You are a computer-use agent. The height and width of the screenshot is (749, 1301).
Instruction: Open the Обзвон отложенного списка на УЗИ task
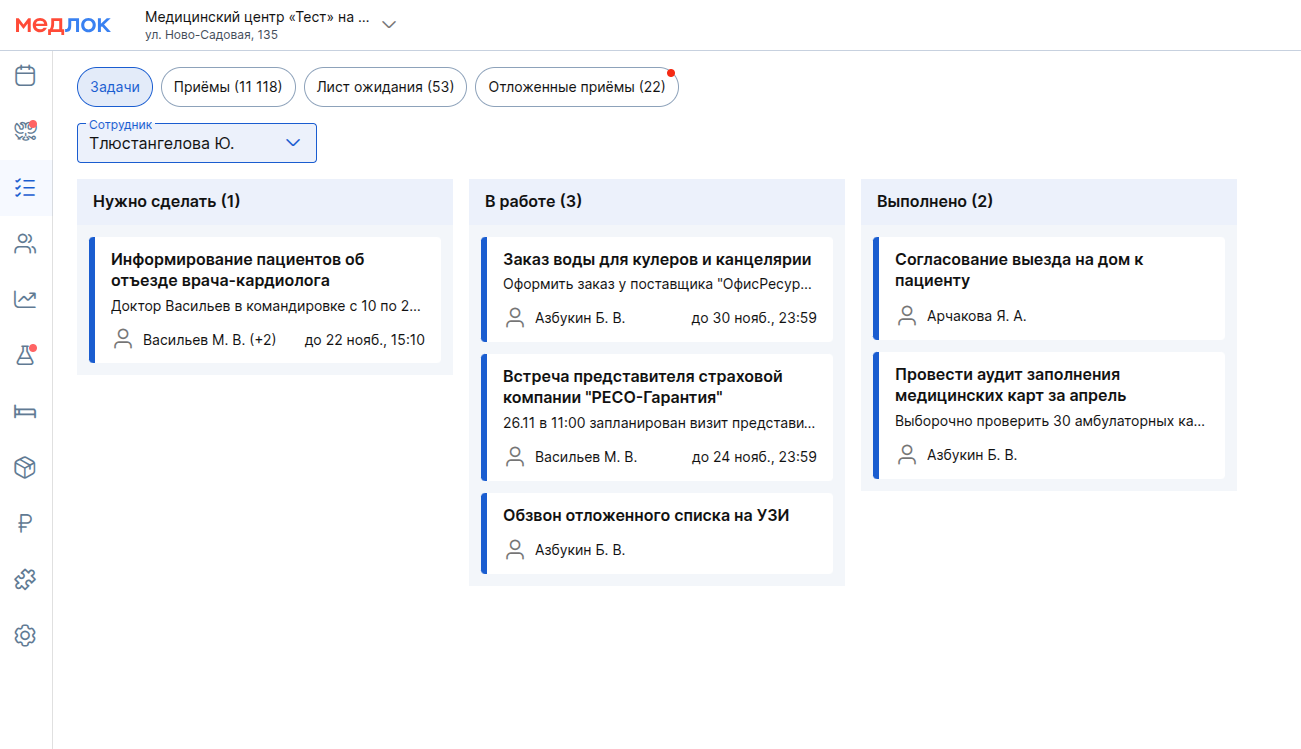coord(658,533)
